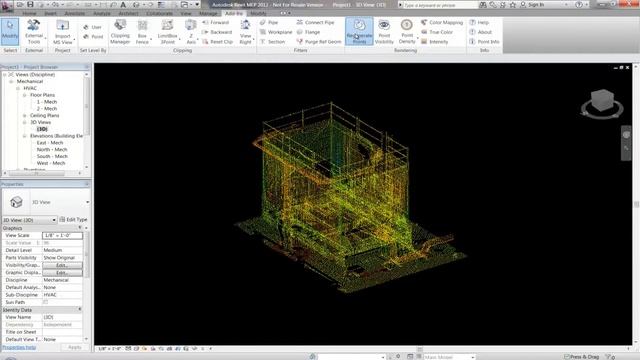Select the LimitBox 3Point tool
This screenshot has height=360, width=640.
click(167, 31)
